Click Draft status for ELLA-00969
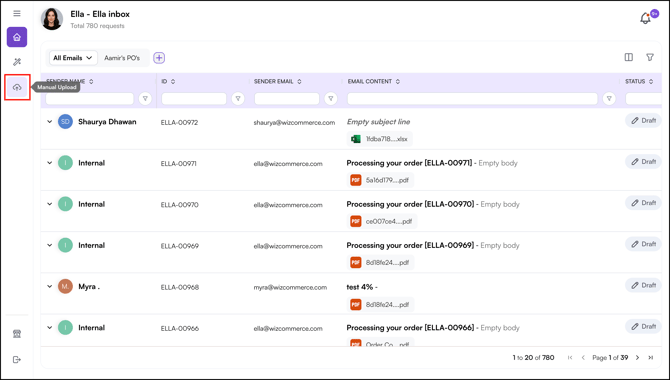 tap(643, 244)
